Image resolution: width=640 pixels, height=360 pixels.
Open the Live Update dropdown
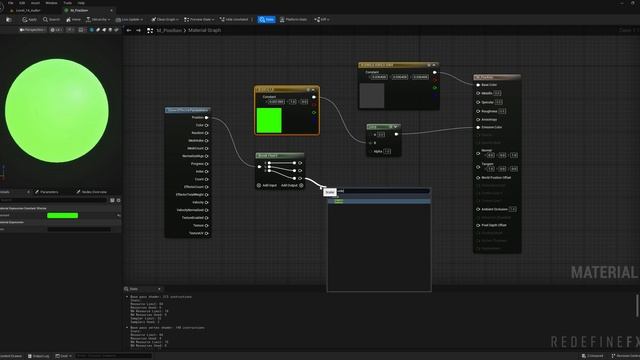click(129, 20)
